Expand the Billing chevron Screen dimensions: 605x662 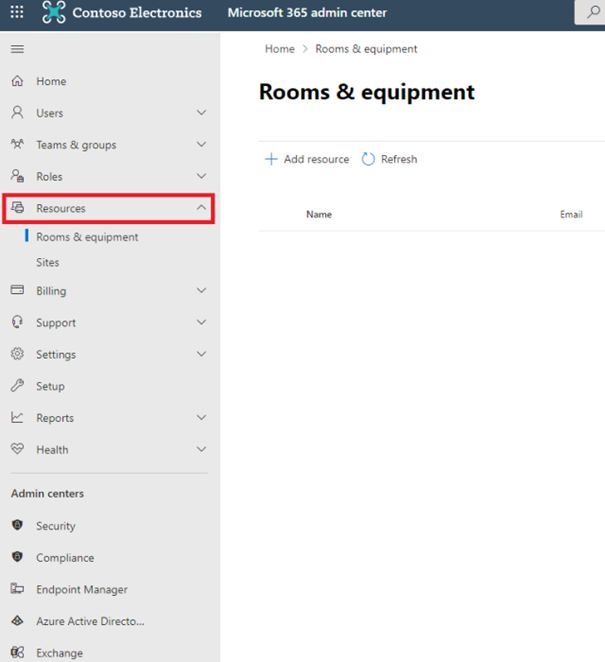click(x=201, y=290)
